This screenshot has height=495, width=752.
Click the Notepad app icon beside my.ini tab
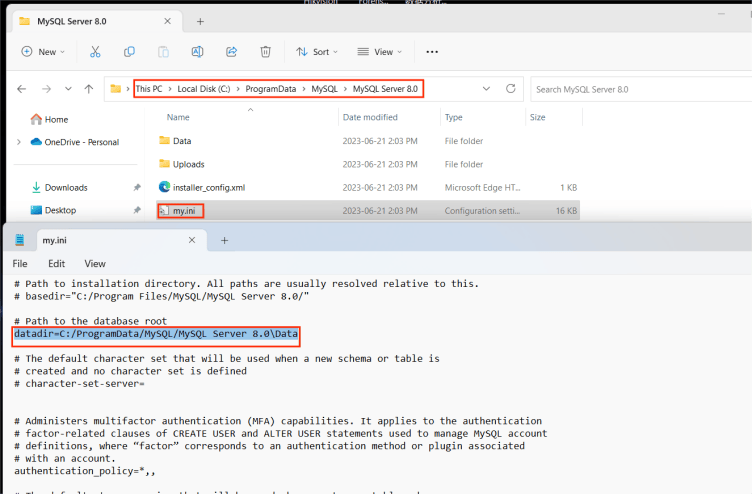[20, 240]
